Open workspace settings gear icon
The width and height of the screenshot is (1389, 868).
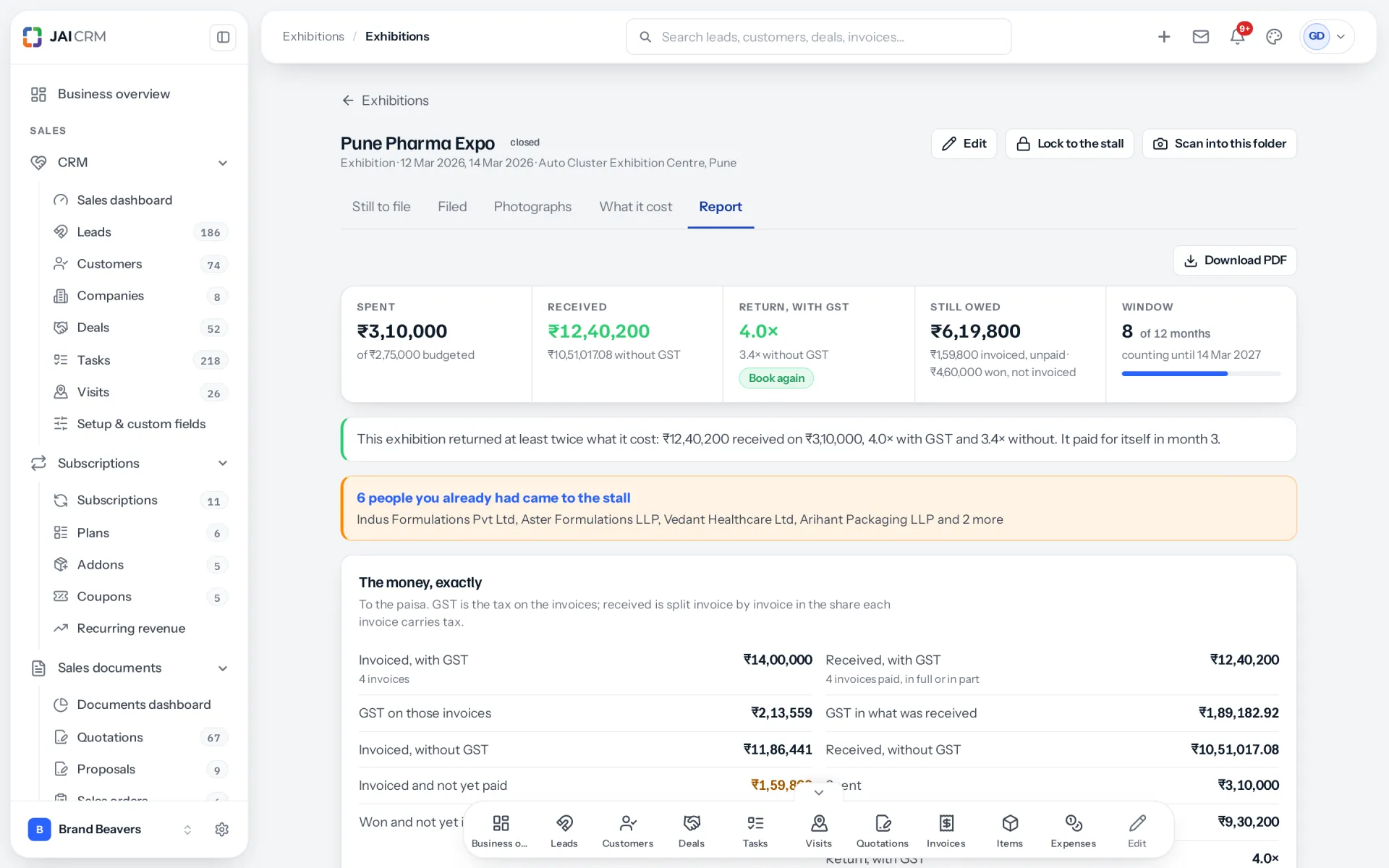tap(222, 830)
